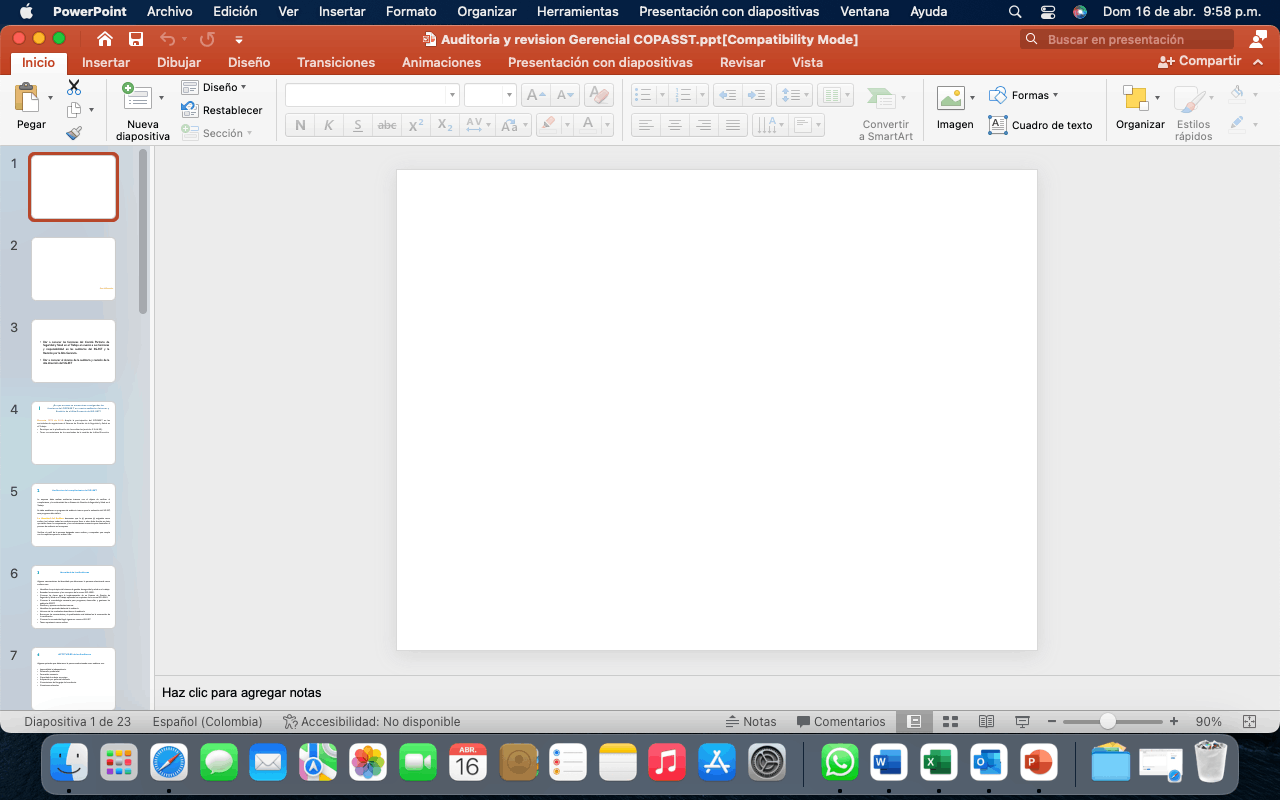Screen dimensions: 1280x800
Task: Toggle the Notas pane in status bar
Action: [750, 721]
